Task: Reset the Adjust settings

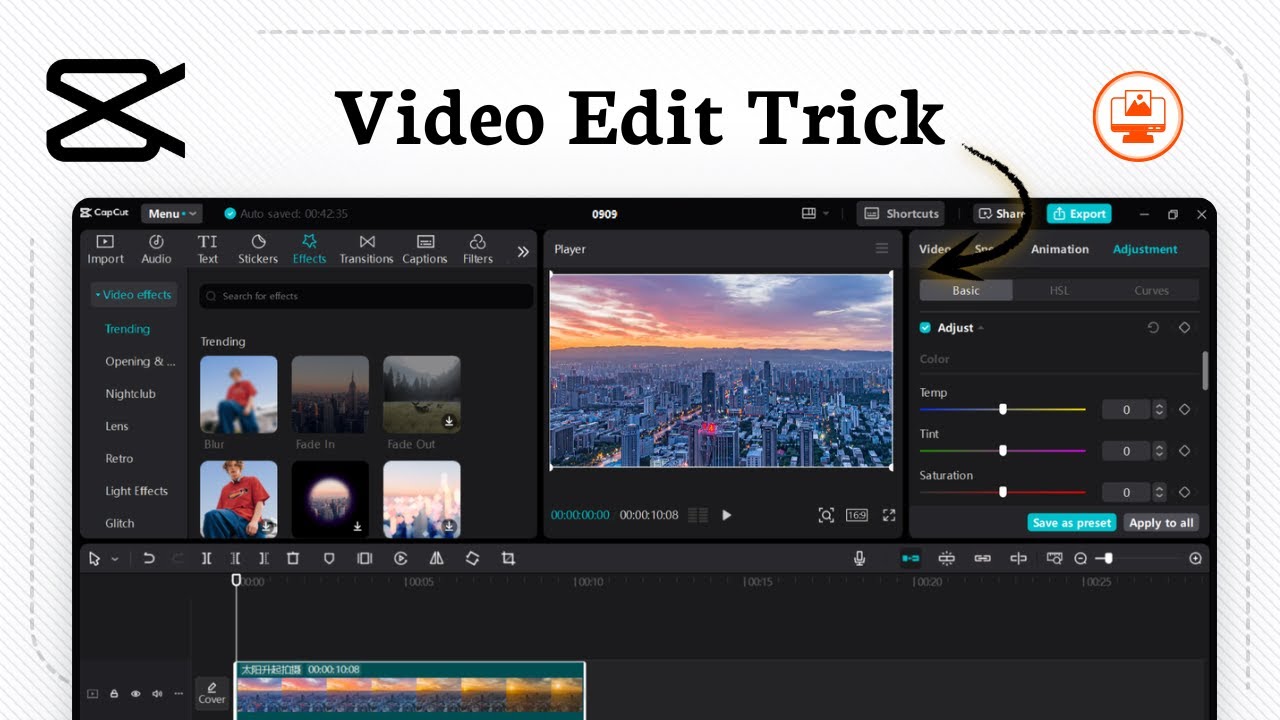Action: click(x=1153, y=327)
